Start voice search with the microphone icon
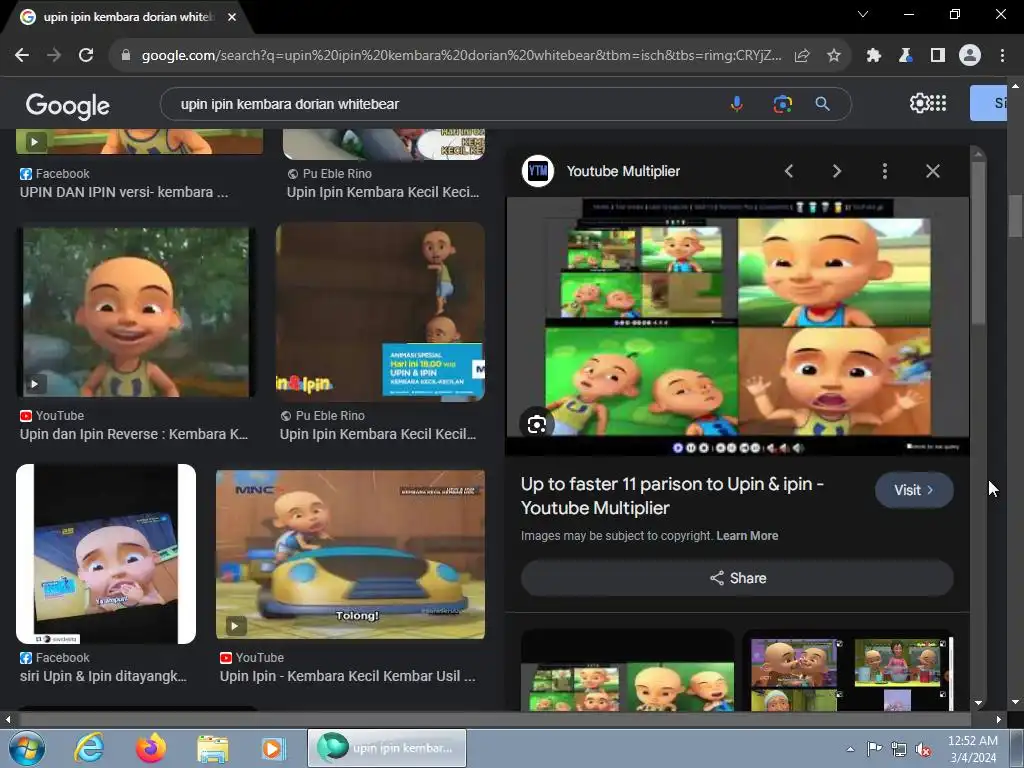The width and height of the screenshot is (1024, 768). point(737,104)
